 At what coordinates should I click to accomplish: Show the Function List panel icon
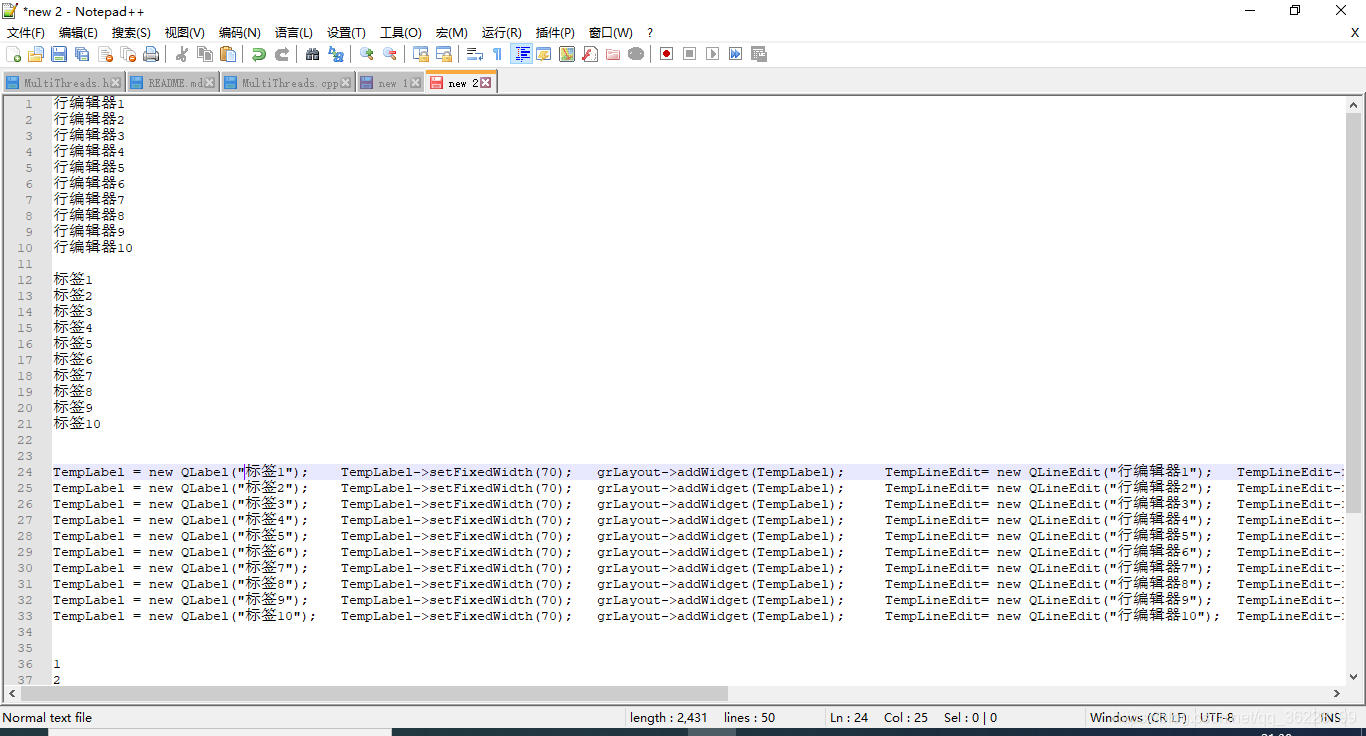pos(590,54)
